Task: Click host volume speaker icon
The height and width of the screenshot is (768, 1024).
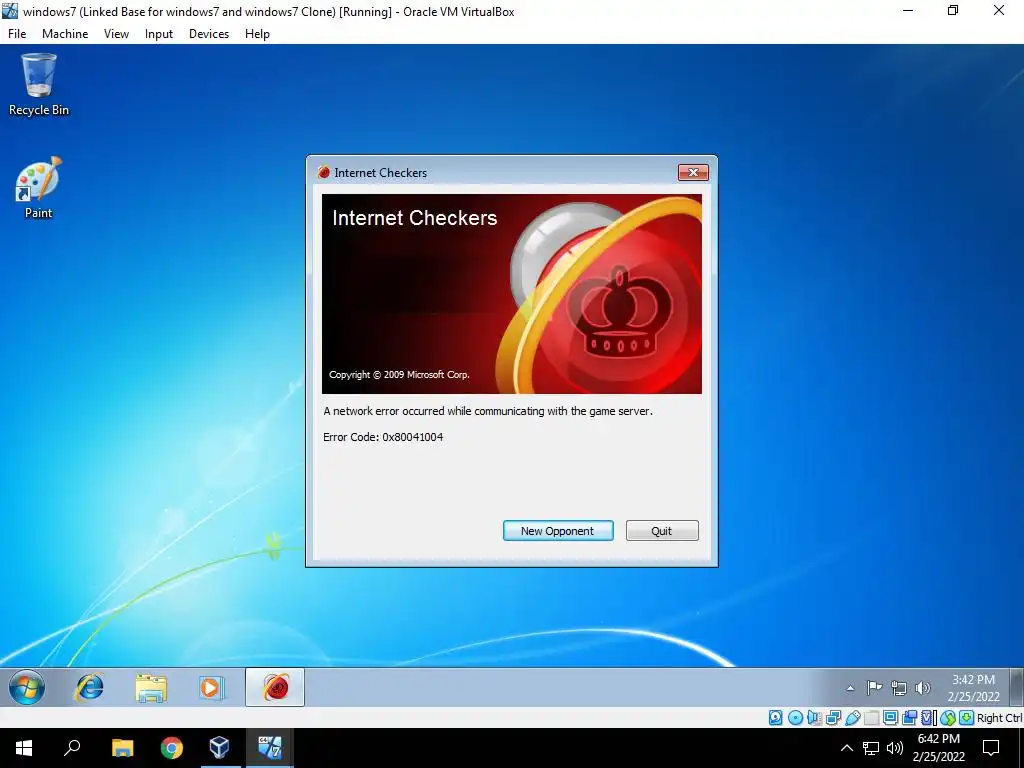Action: 895,748
